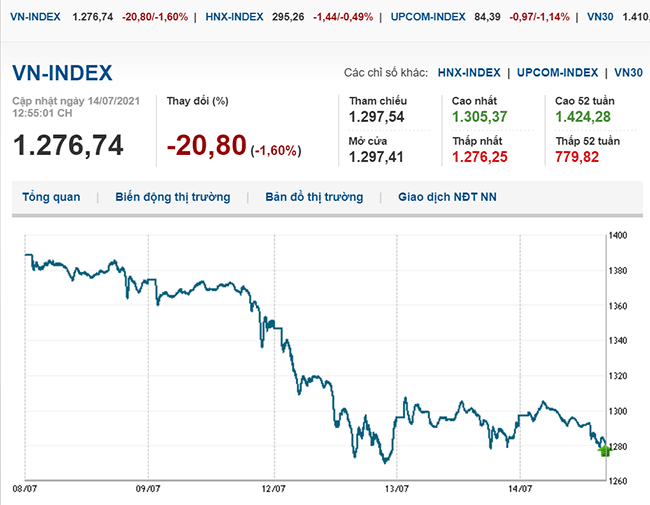Screen dimensions: 650x505
Task: Click the 'Cao 52 tuần' value 1.424,28
Action: tap(587, 119)
